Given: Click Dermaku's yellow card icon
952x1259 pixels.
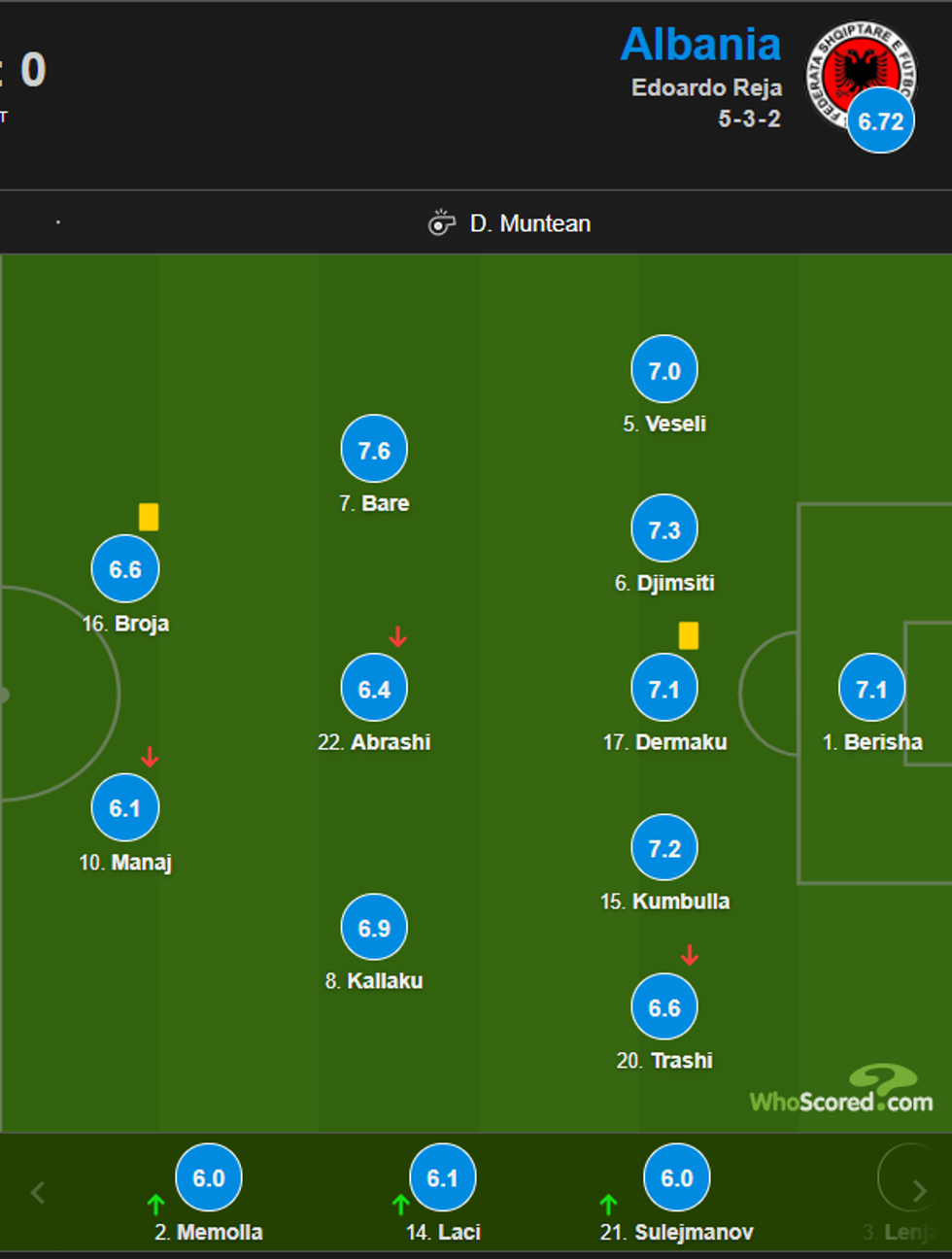Looking at the screenshot, I should 688,635.
